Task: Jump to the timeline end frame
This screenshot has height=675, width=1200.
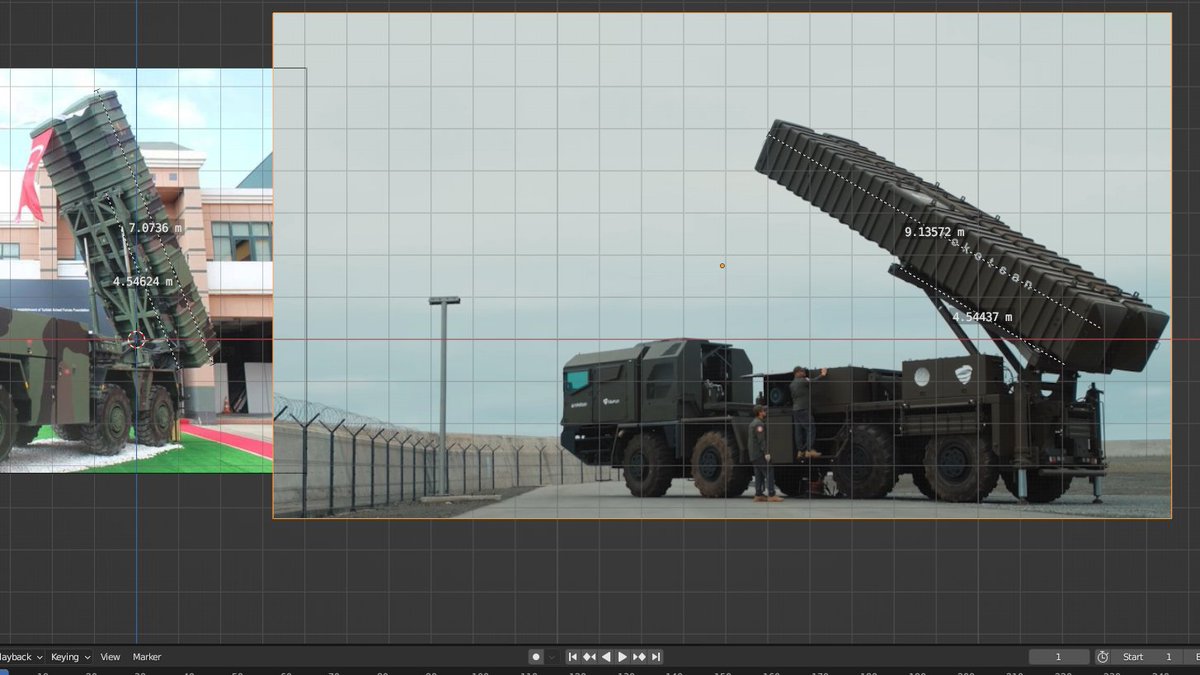Action: [656, 657]
